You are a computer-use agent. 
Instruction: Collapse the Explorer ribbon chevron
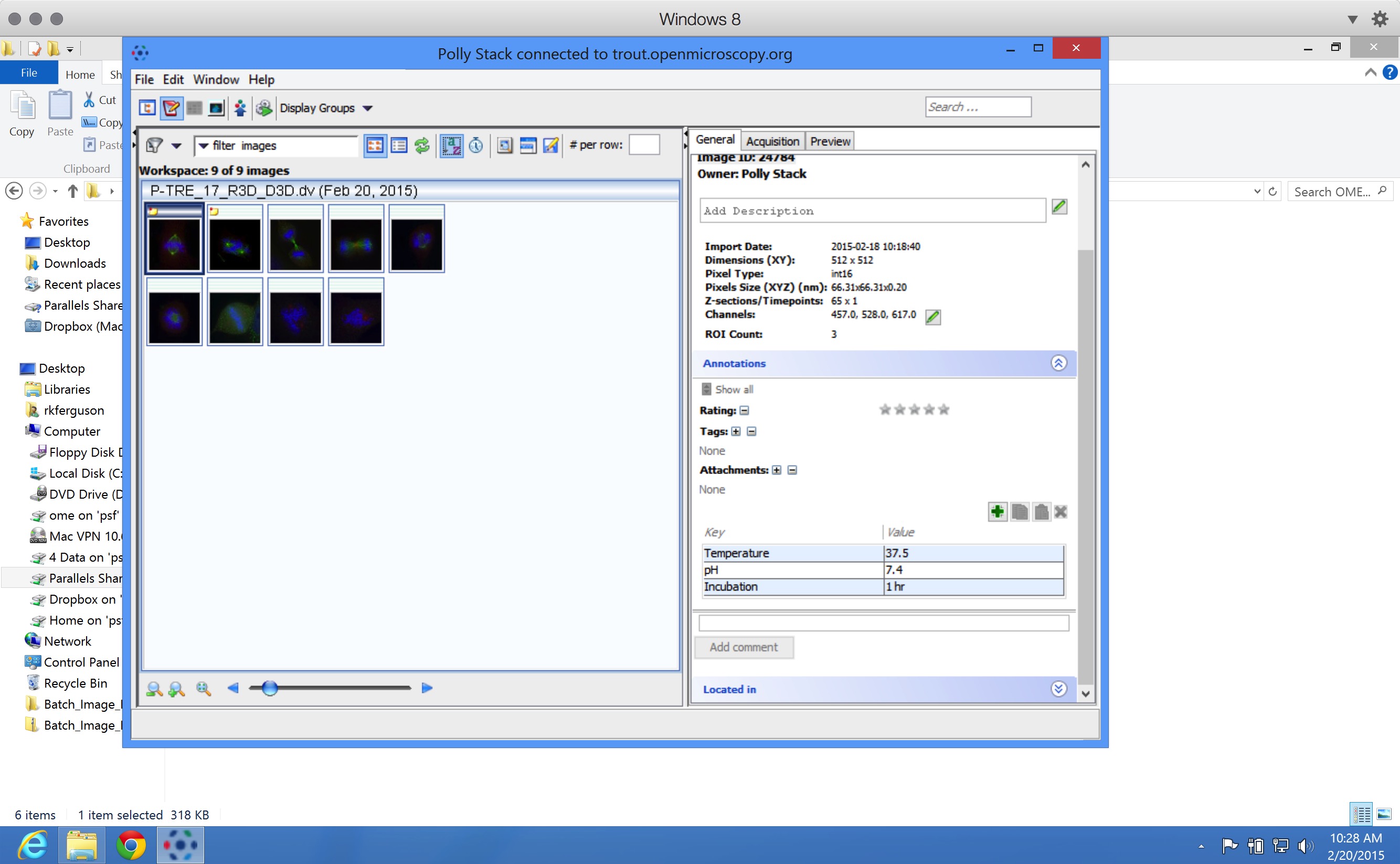click(1370, 72)
